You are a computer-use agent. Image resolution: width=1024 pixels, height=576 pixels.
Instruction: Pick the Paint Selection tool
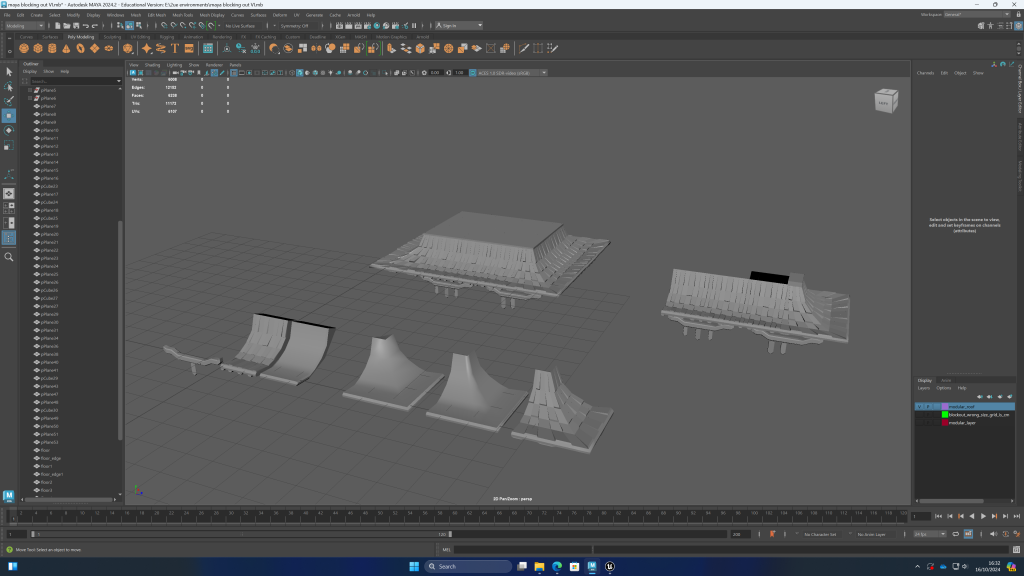click(9, 100)
